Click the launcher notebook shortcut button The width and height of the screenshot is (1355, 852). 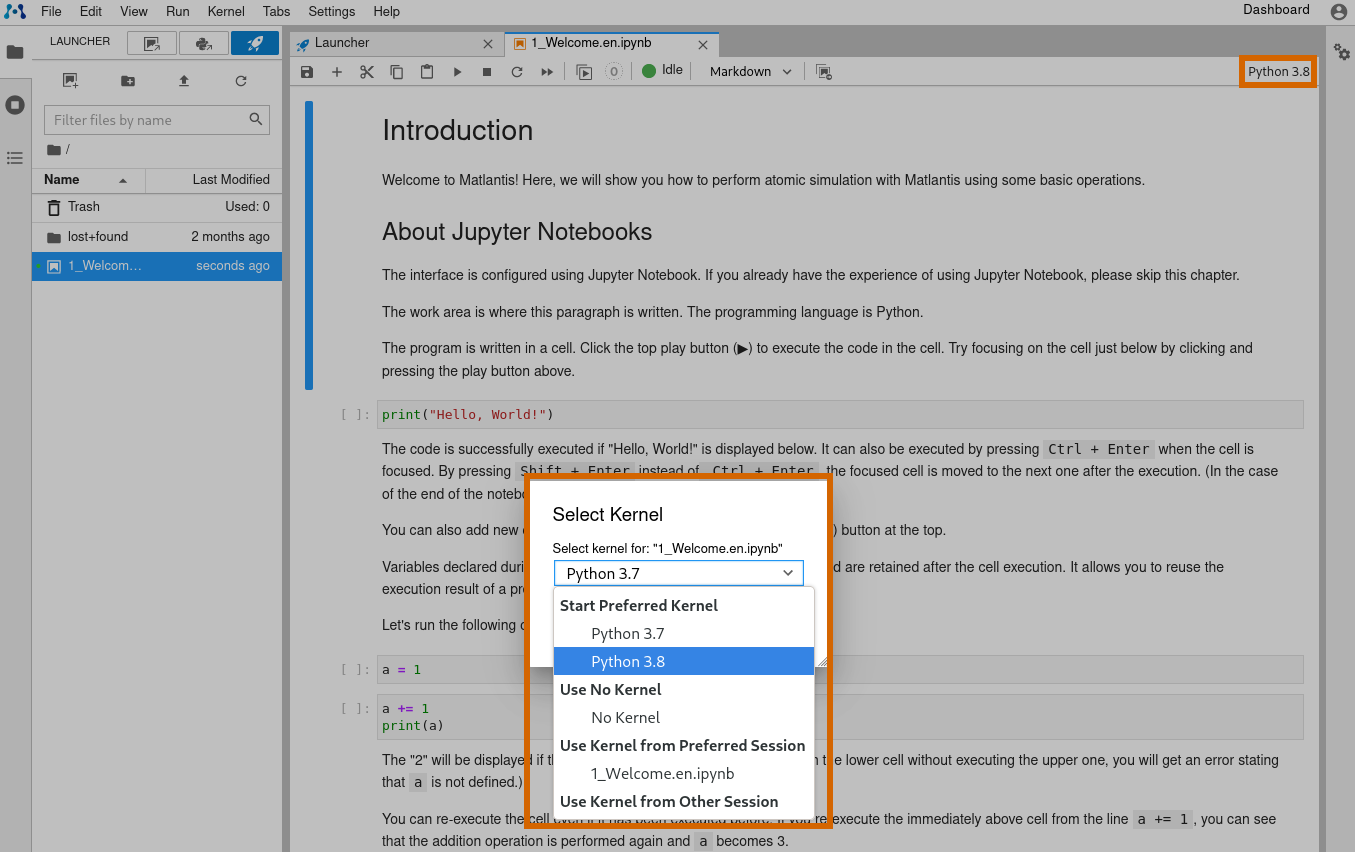(x=152, y=43)
